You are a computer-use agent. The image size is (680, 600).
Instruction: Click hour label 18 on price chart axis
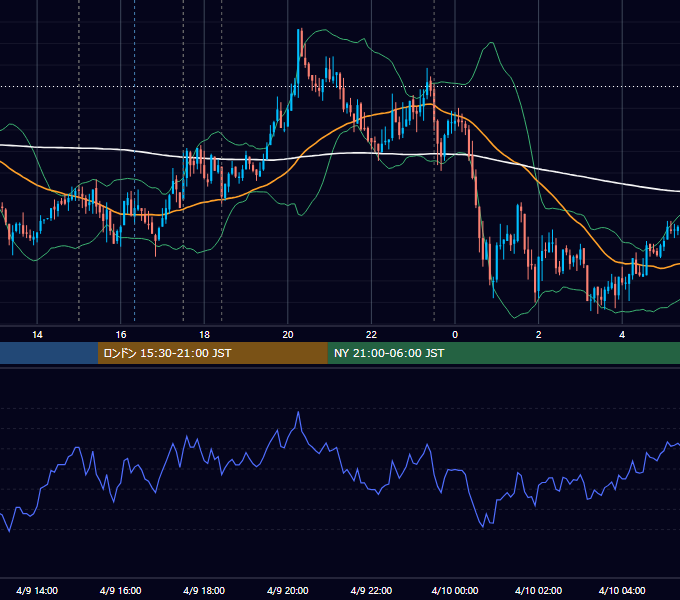[x=204, y=335]
